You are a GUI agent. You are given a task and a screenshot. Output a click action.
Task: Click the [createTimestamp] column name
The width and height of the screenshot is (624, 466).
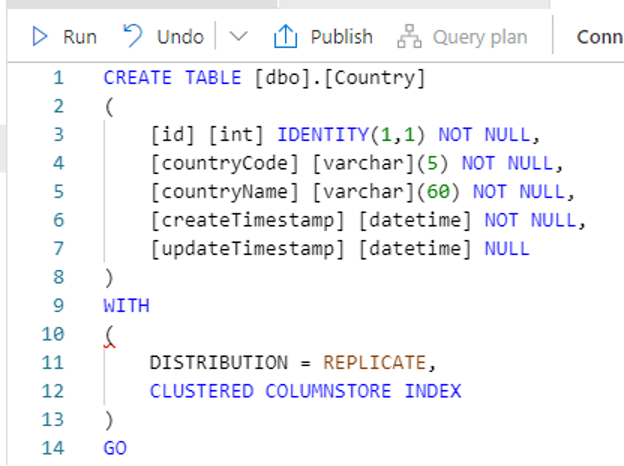(x=247, y=221)
